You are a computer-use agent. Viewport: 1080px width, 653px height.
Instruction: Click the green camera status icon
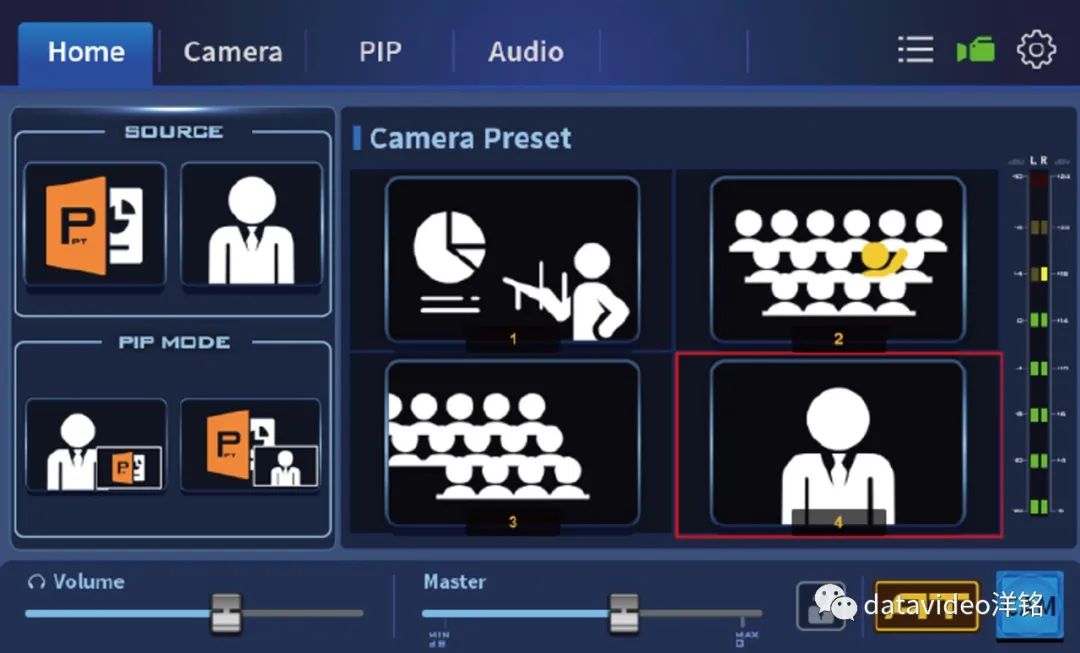[975, 50]
